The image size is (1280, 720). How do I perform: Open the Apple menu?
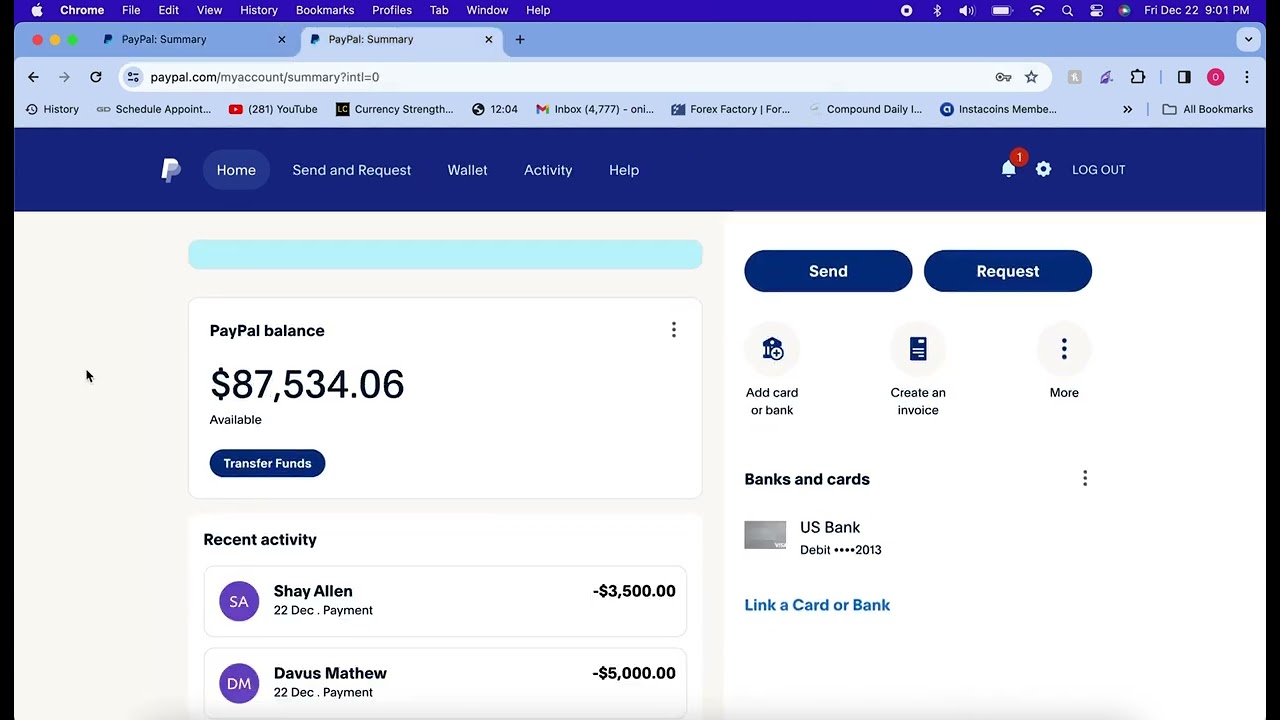coord(37,10)
